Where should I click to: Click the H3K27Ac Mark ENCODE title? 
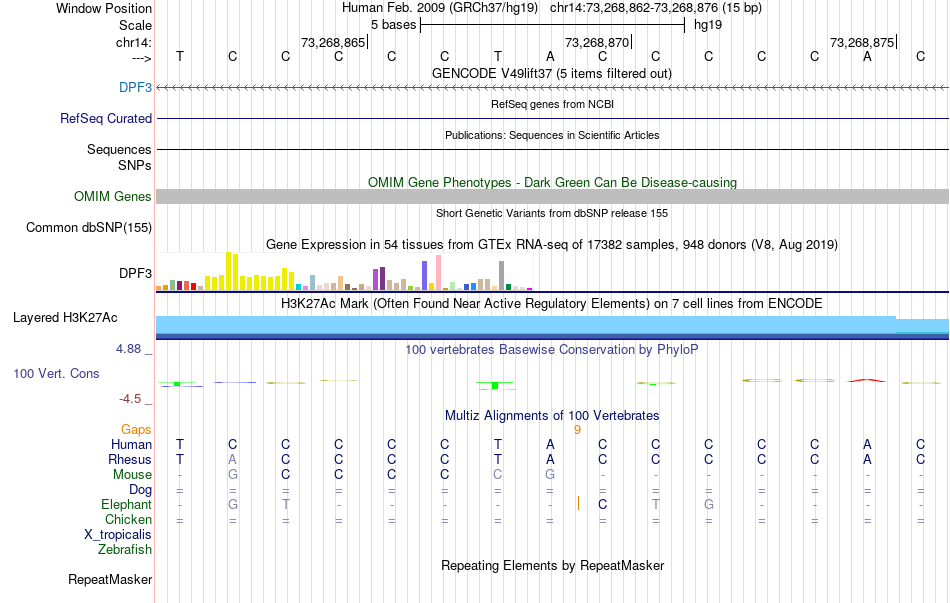pyautogui.click(x=552, y=304)
